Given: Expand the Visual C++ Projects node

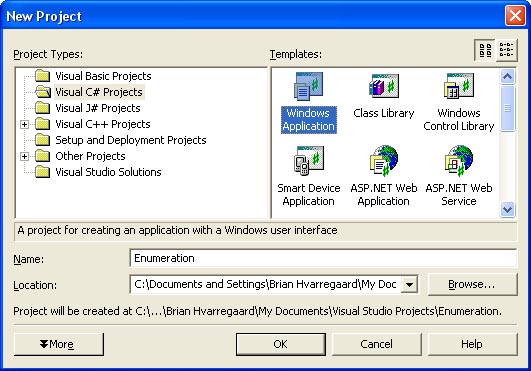Looking at the screenshot, I should [24, 124].
